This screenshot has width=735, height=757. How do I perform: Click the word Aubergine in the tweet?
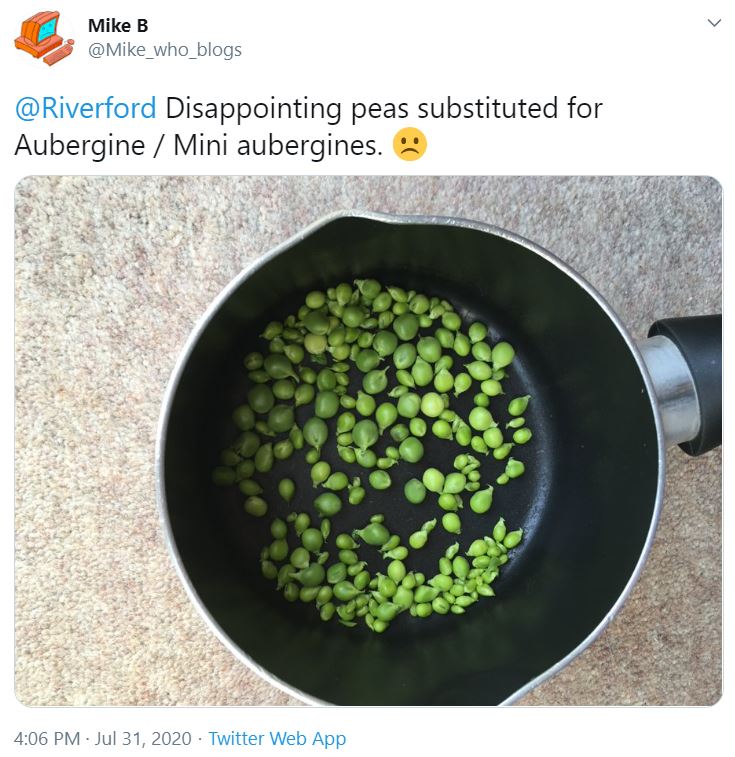[x=80, y=145]
